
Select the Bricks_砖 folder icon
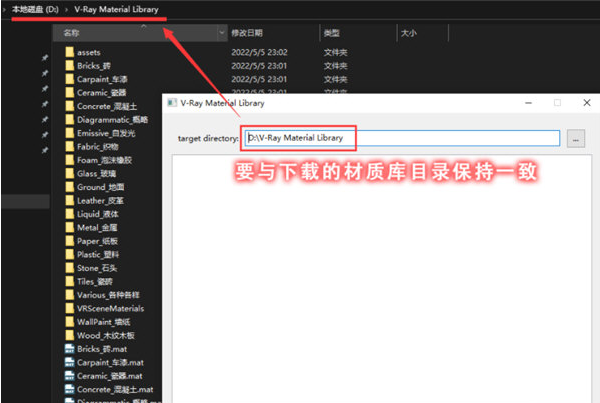coord(70,65)
